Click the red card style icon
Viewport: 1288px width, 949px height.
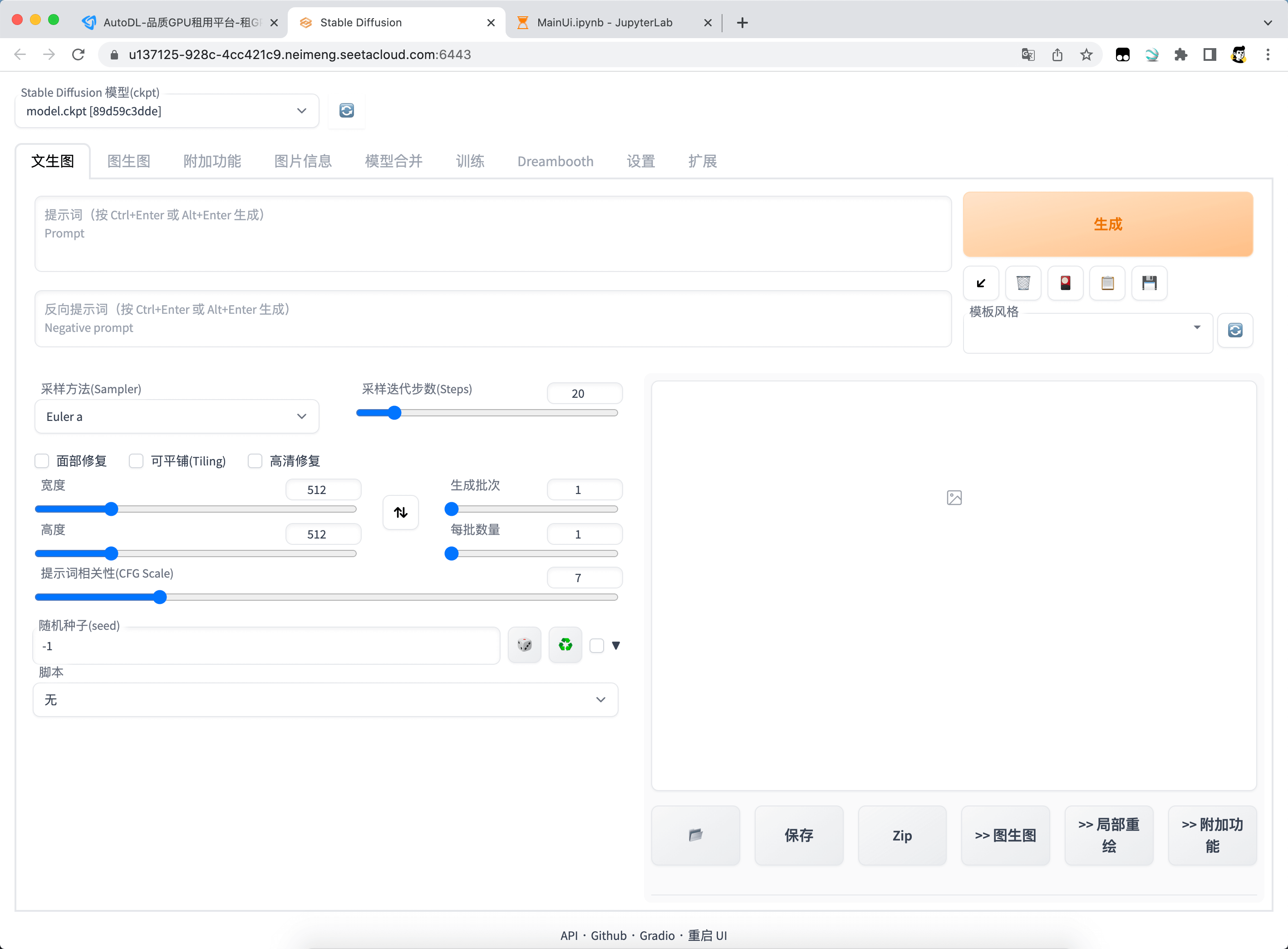pos(1065,283)
